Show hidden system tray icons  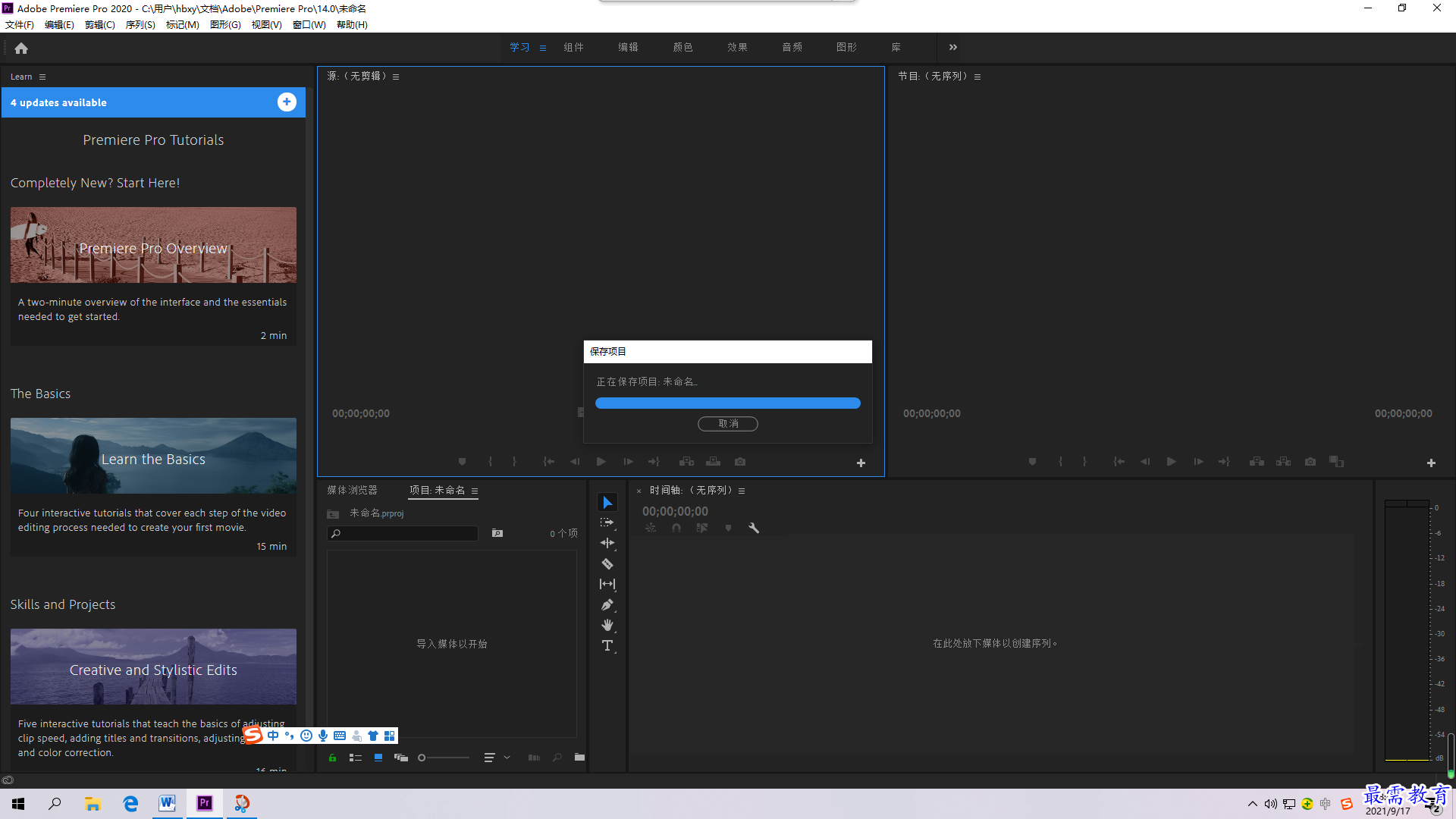(x=1253, y=804)
